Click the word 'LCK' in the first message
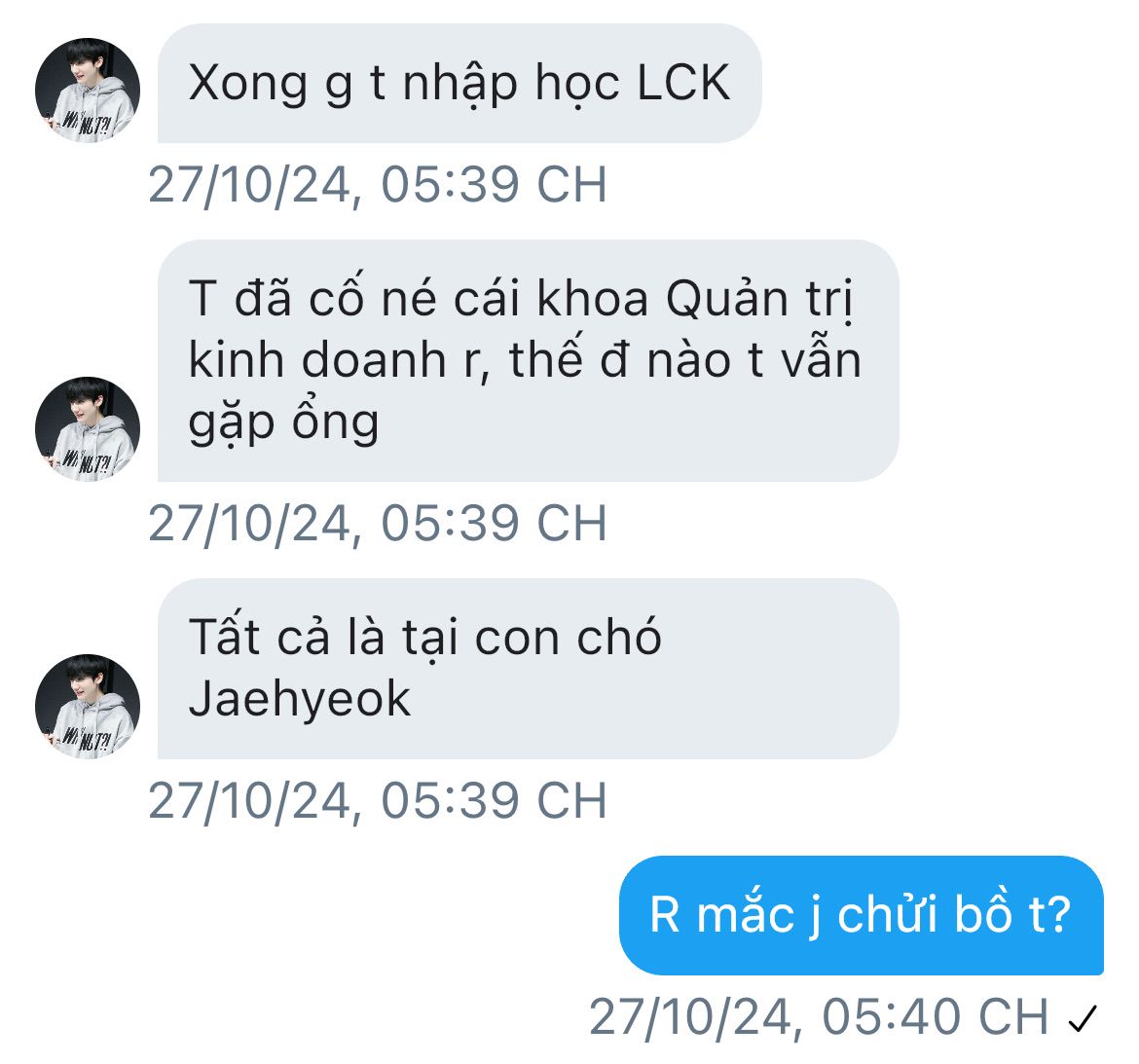The image size is (1139, 1064). coord(682,82)
